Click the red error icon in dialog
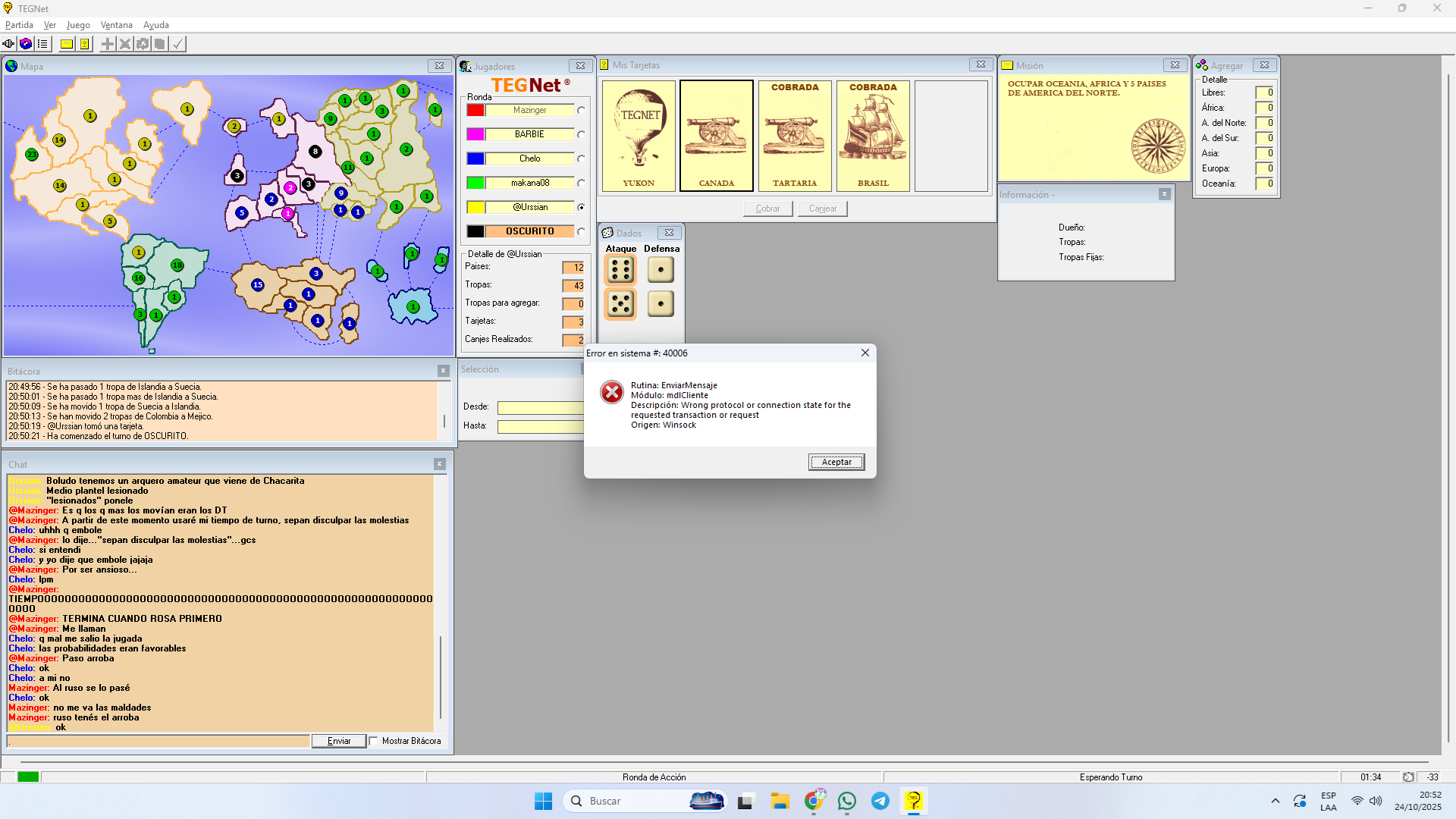This screenshot has height=819, width=1456. tap(611, 392)
